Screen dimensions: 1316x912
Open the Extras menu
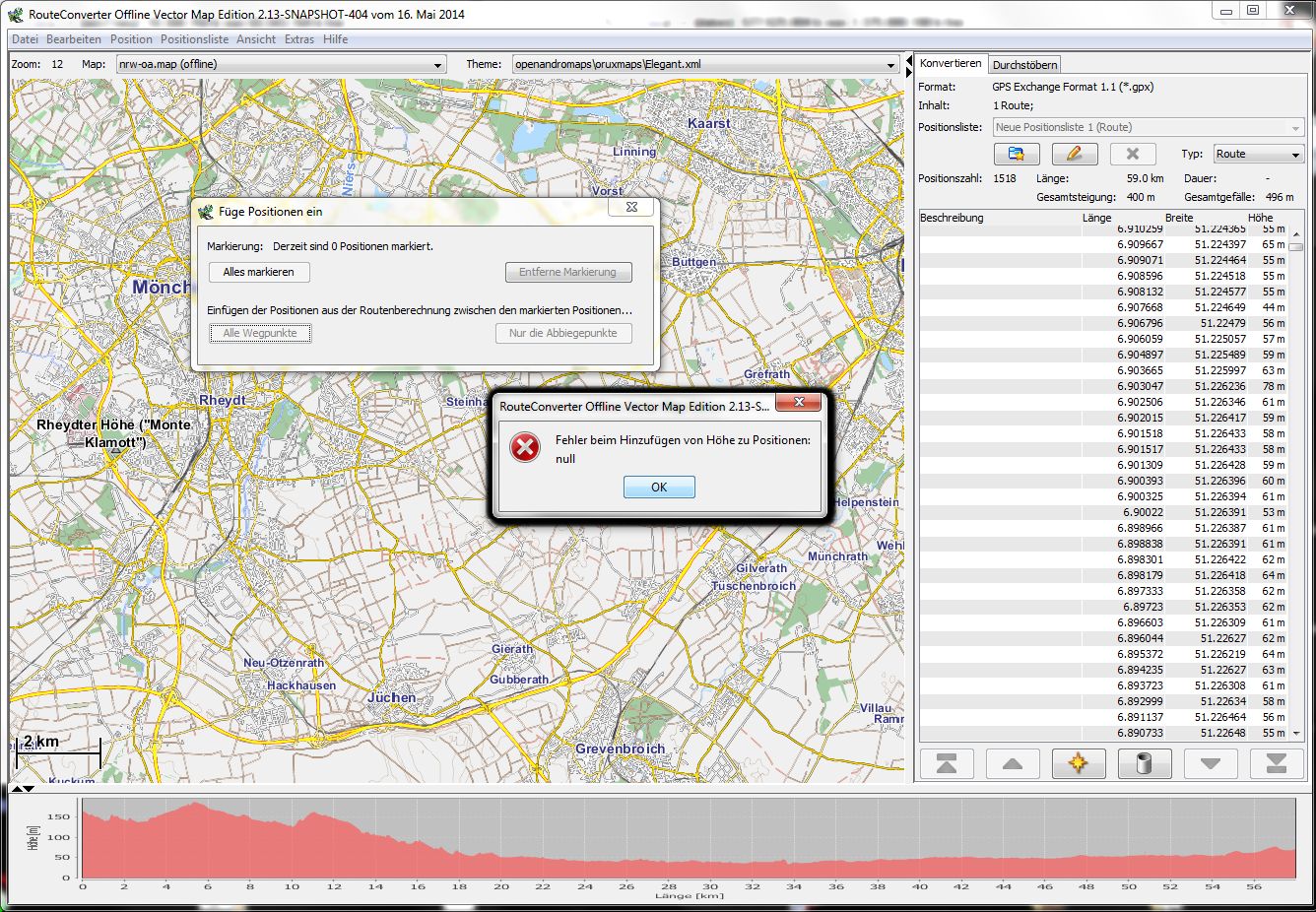[x=298, y=39]
